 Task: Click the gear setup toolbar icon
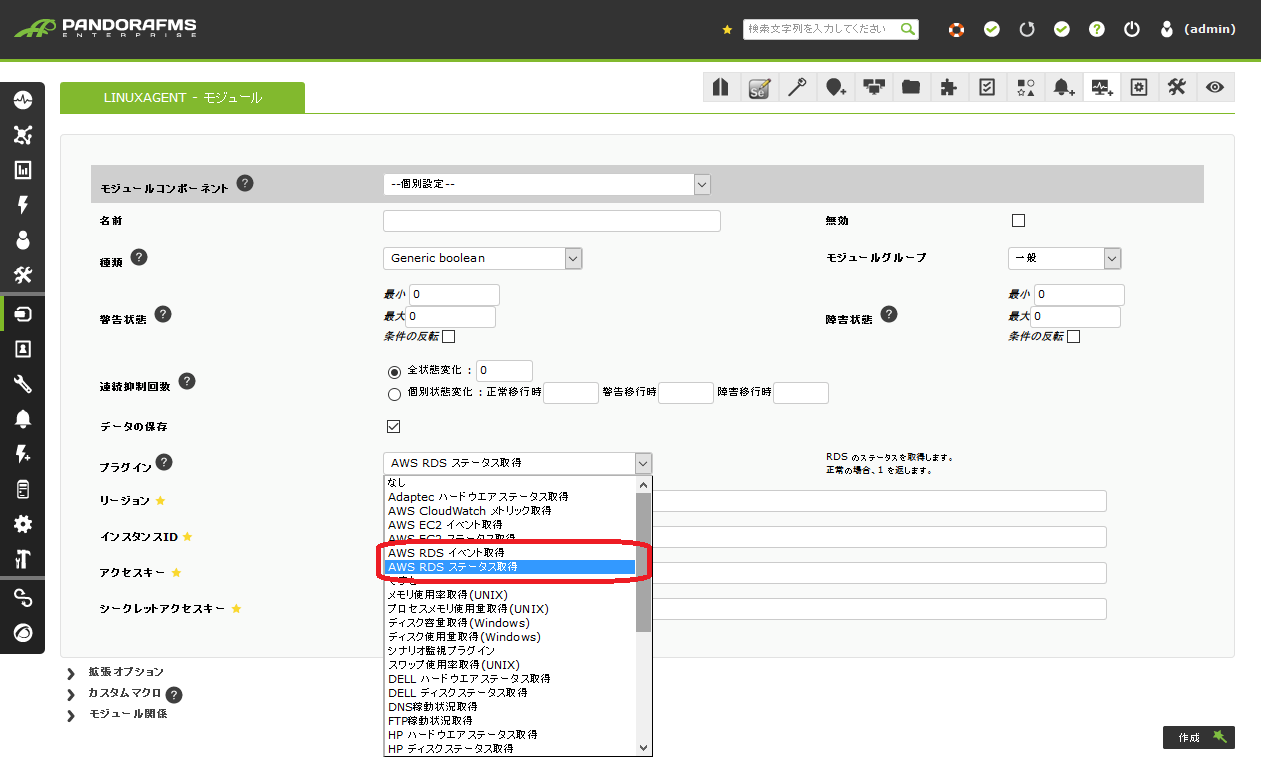click(1139, 88)
